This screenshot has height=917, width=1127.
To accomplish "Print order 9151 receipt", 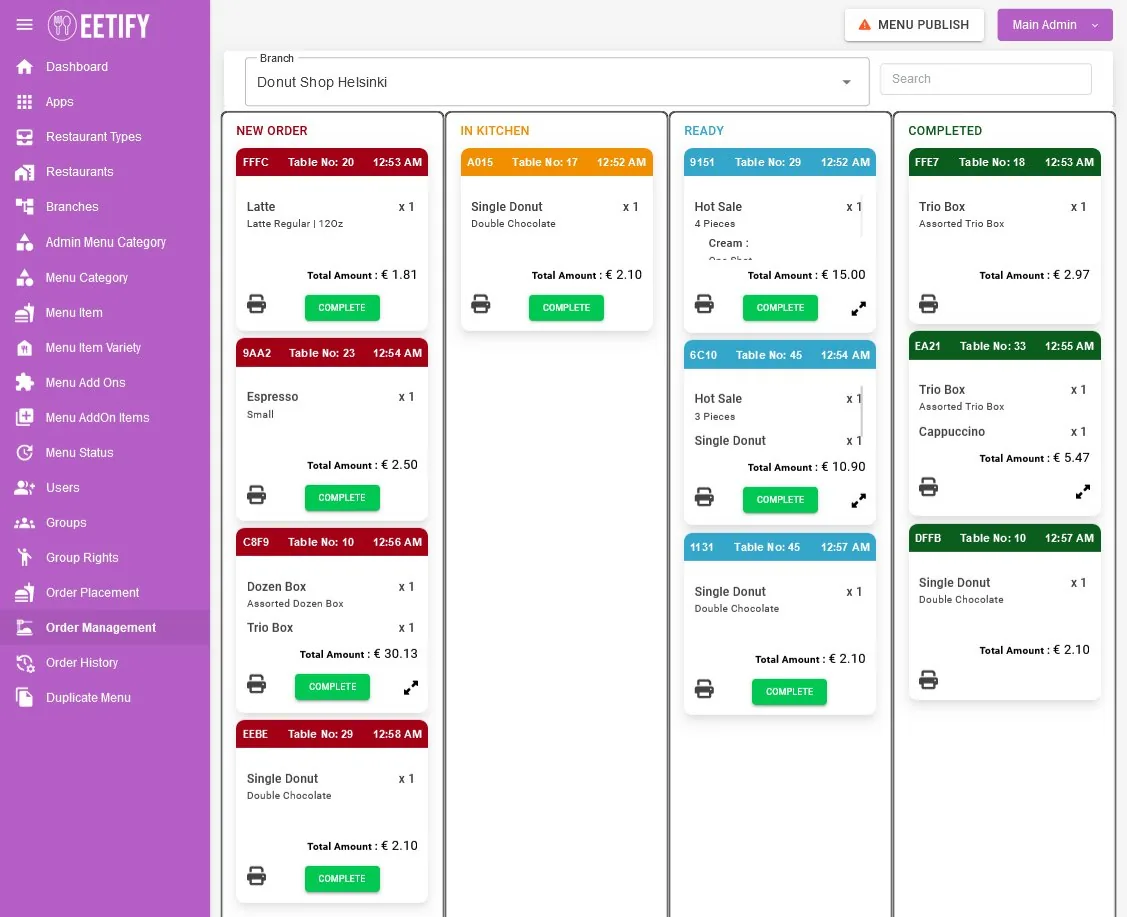I will click(704, 304).
